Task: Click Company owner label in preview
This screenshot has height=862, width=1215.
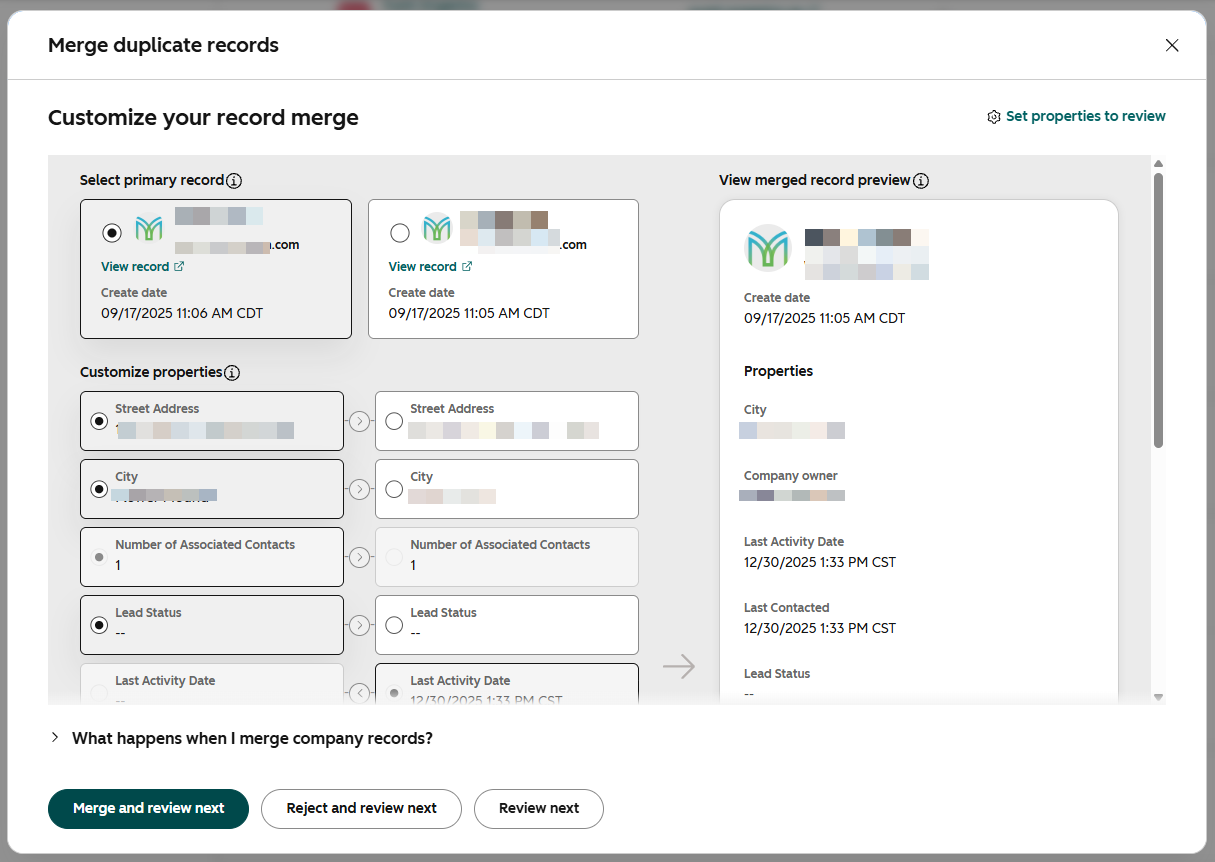Action: pyautogui.click(x=791, y=476)
